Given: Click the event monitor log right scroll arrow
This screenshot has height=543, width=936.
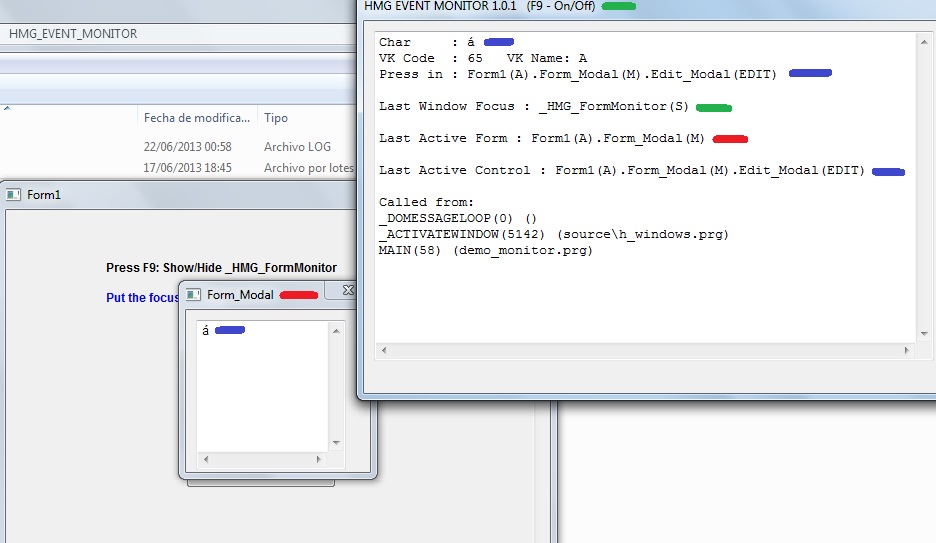Looking at the screenshot, I should [x=907, y=350].
